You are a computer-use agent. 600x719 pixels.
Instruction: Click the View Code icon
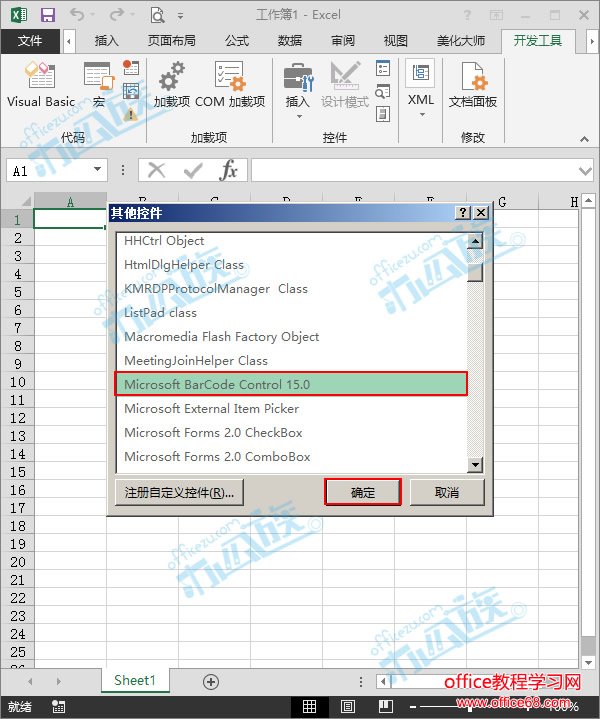coord(383,91)
